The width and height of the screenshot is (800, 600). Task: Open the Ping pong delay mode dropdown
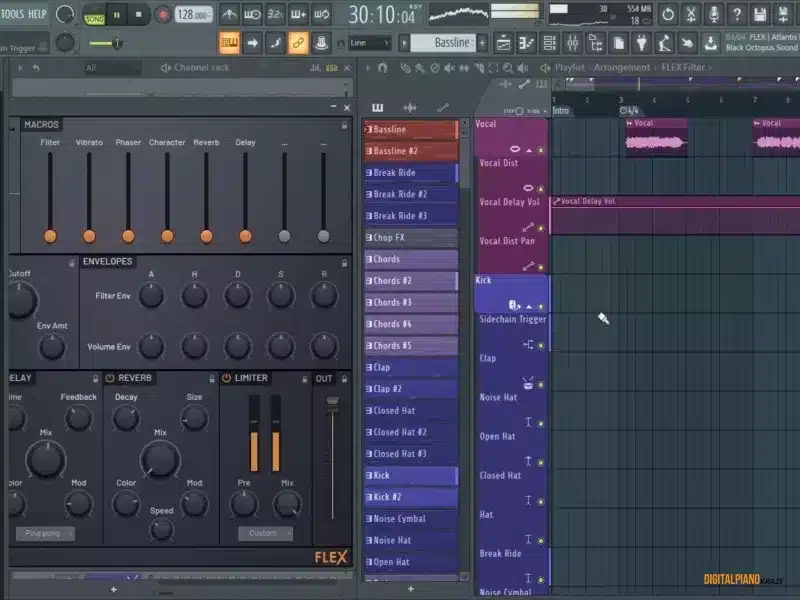point(44,533)
